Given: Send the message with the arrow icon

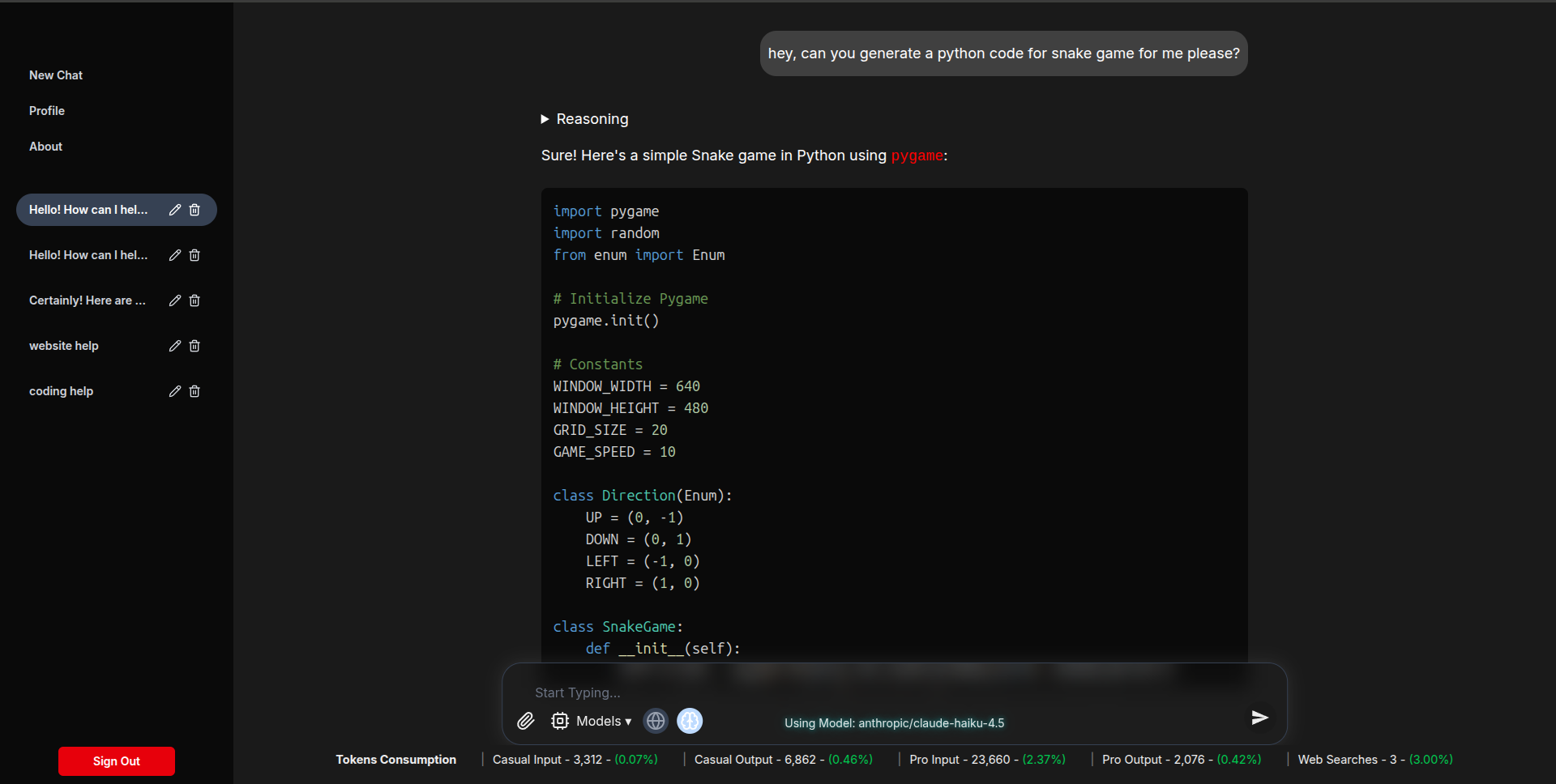Looking at the screenshot, I should pos(1259,718).
